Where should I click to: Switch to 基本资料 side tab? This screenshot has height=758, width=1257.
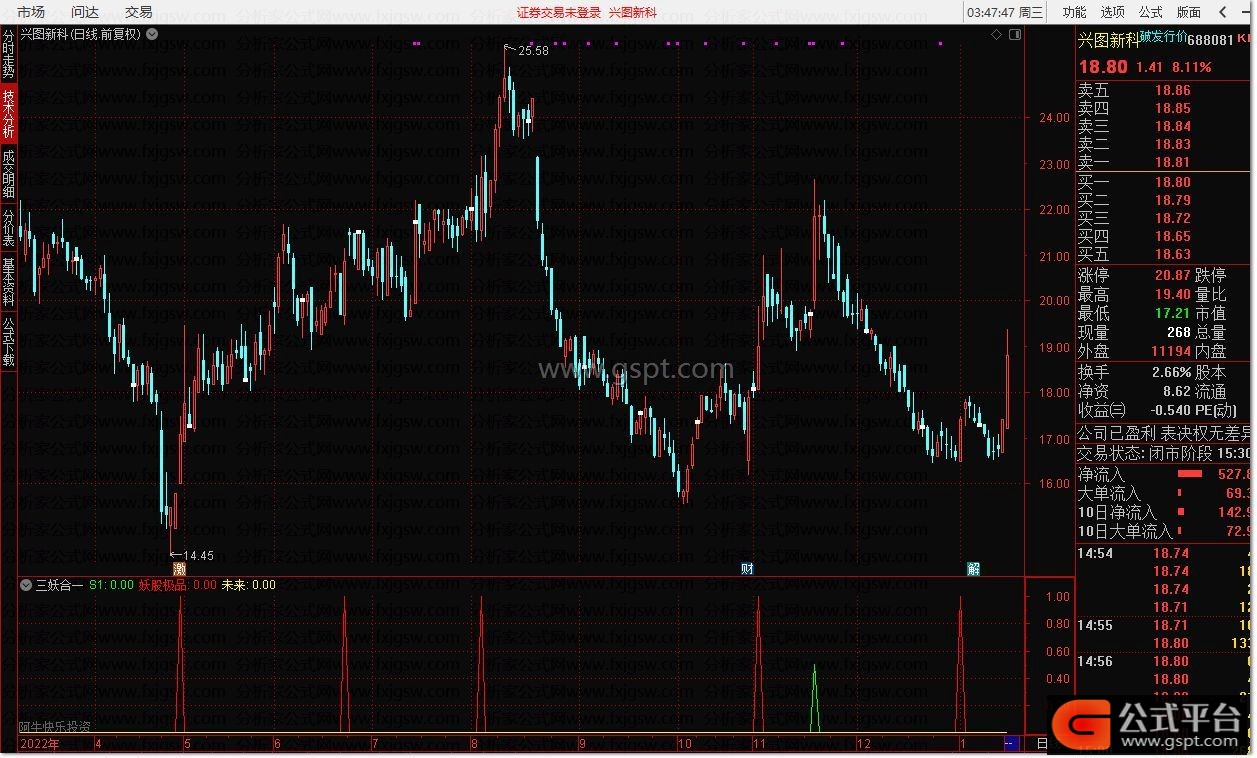9,281
